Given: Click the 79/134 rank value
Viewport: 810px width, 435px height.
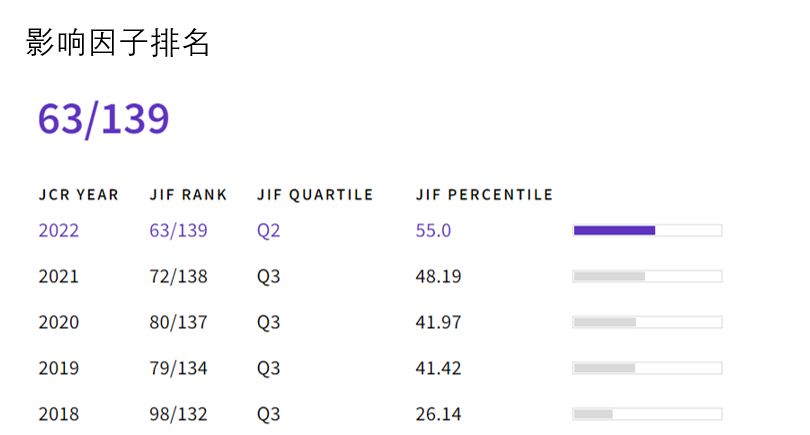Looking at the screenshot, I should point(178,369).
